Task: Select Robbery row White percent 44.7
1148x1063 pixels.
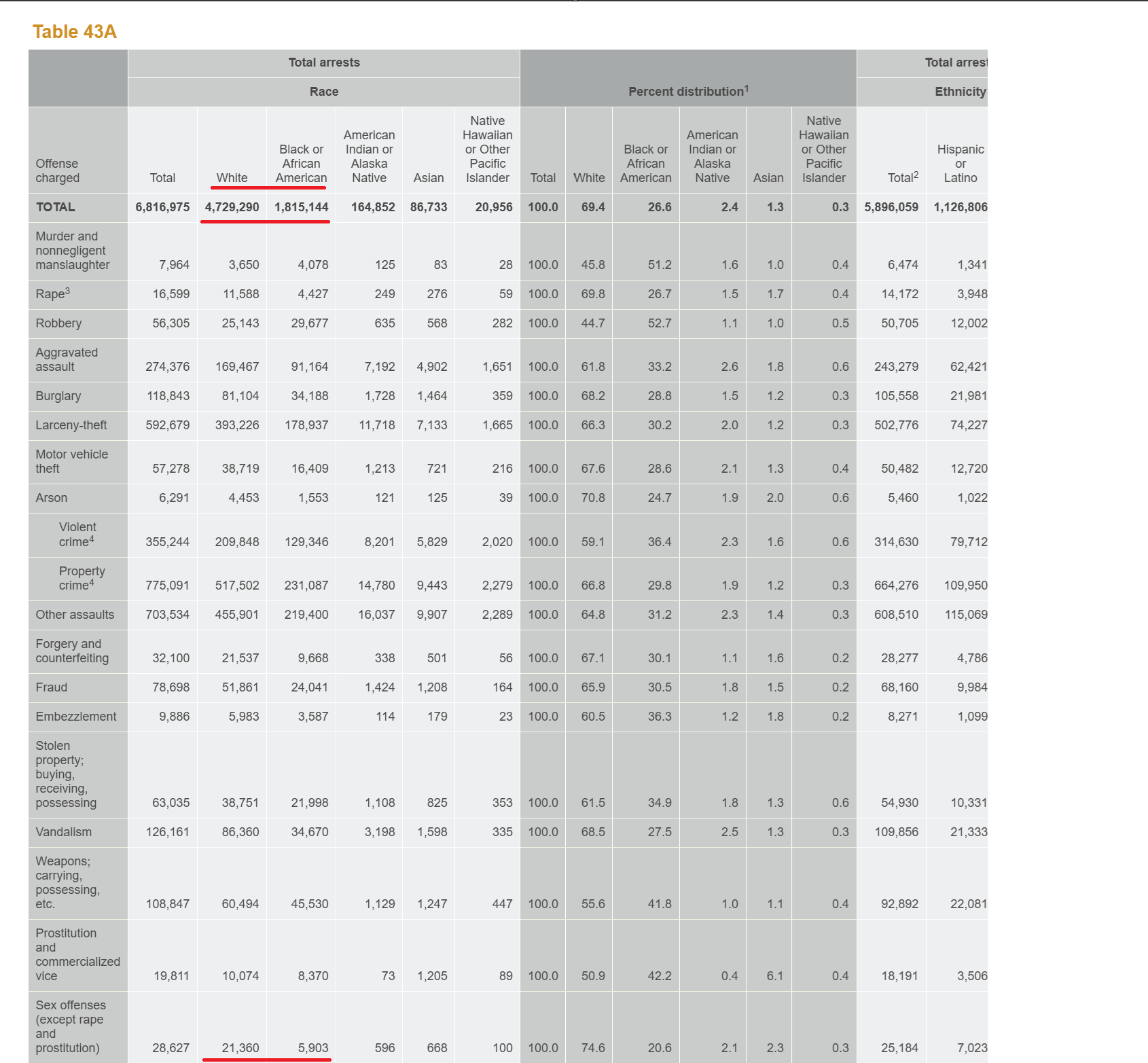Action: tap(593, 323)
